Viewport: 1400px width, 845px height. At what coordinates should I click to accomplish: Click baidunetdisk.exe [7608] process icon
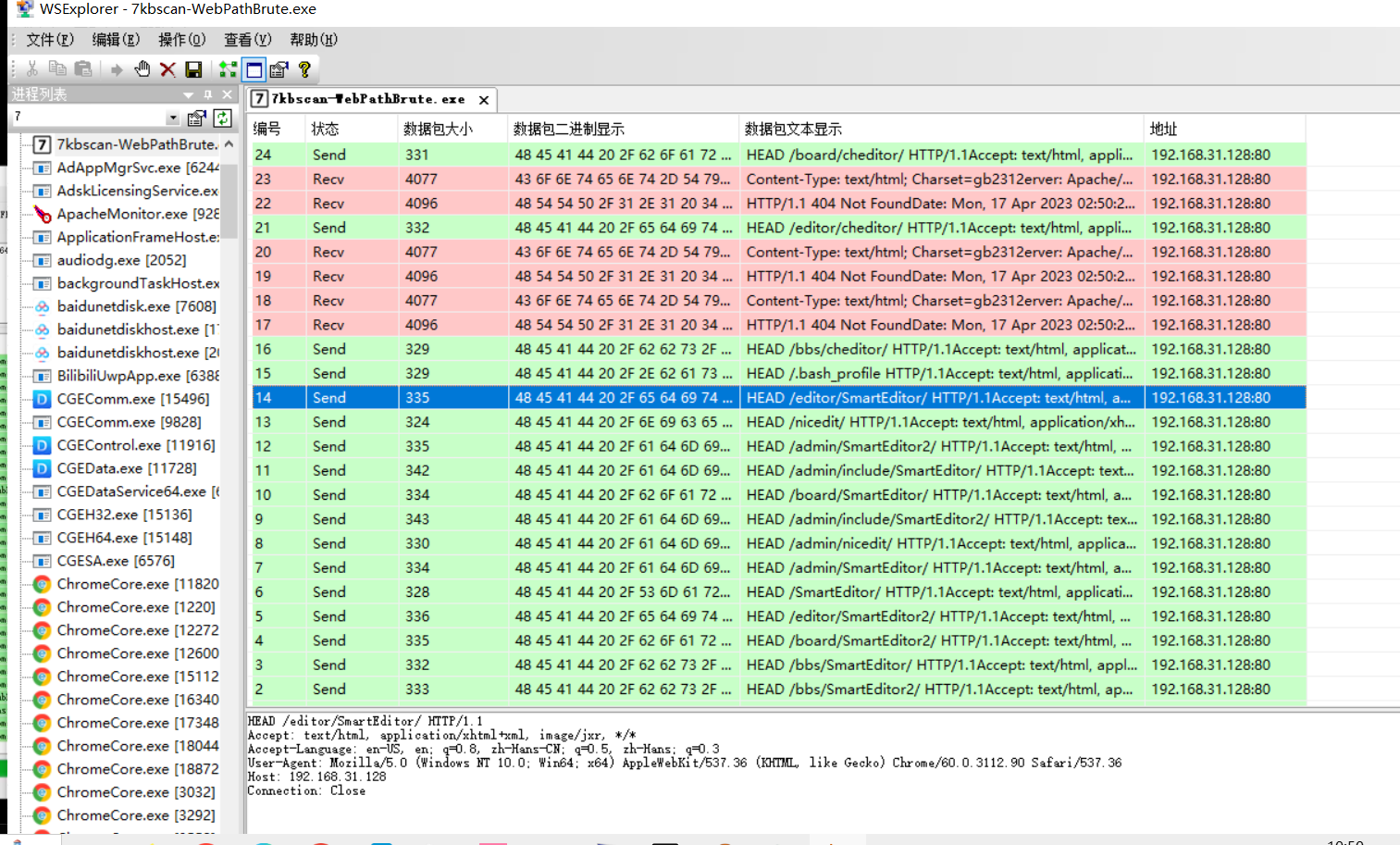(x=42, y=306)
